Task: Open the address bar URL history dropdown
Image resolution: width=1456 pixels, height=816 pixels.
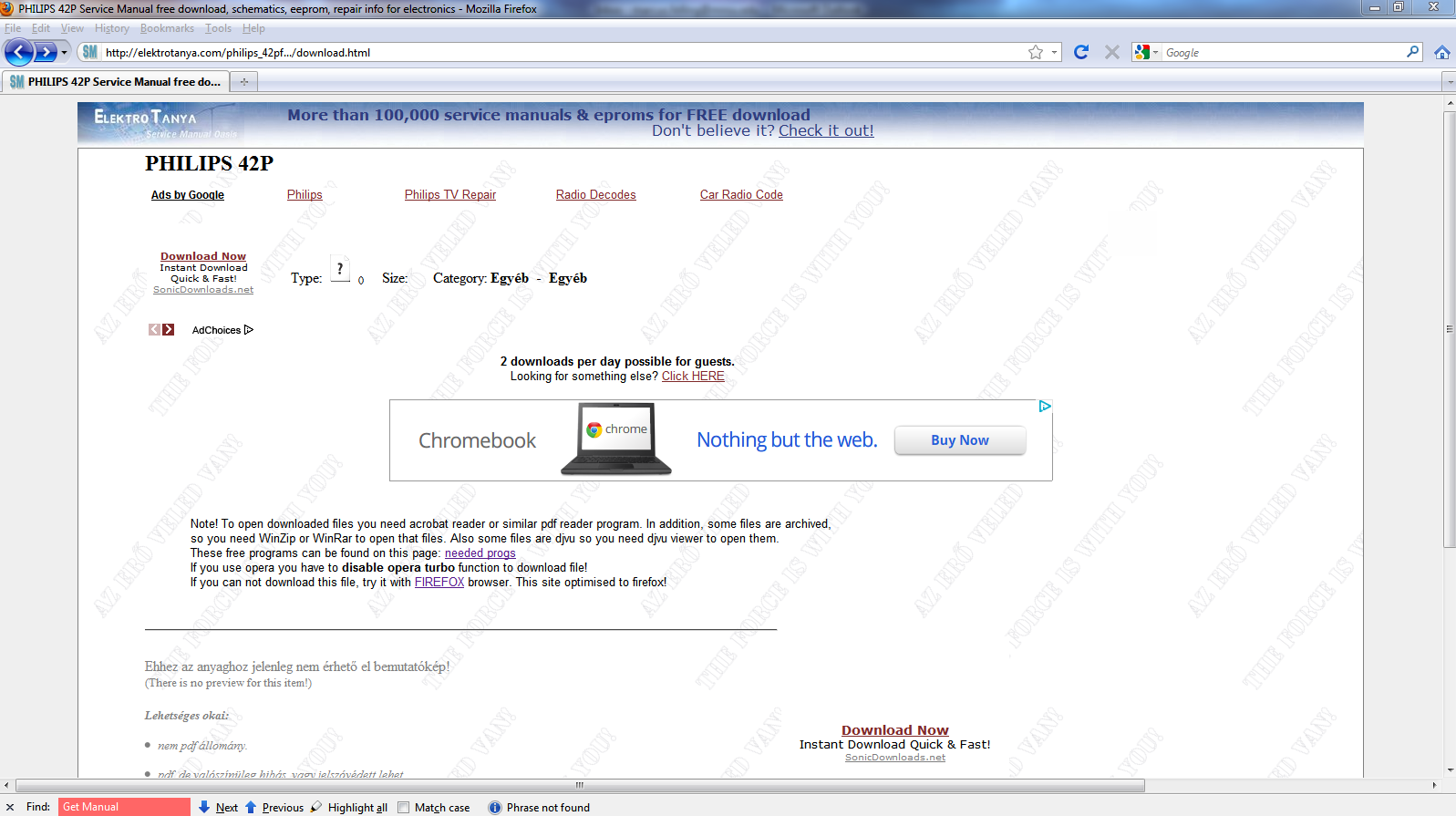Action: point(1055,52)
